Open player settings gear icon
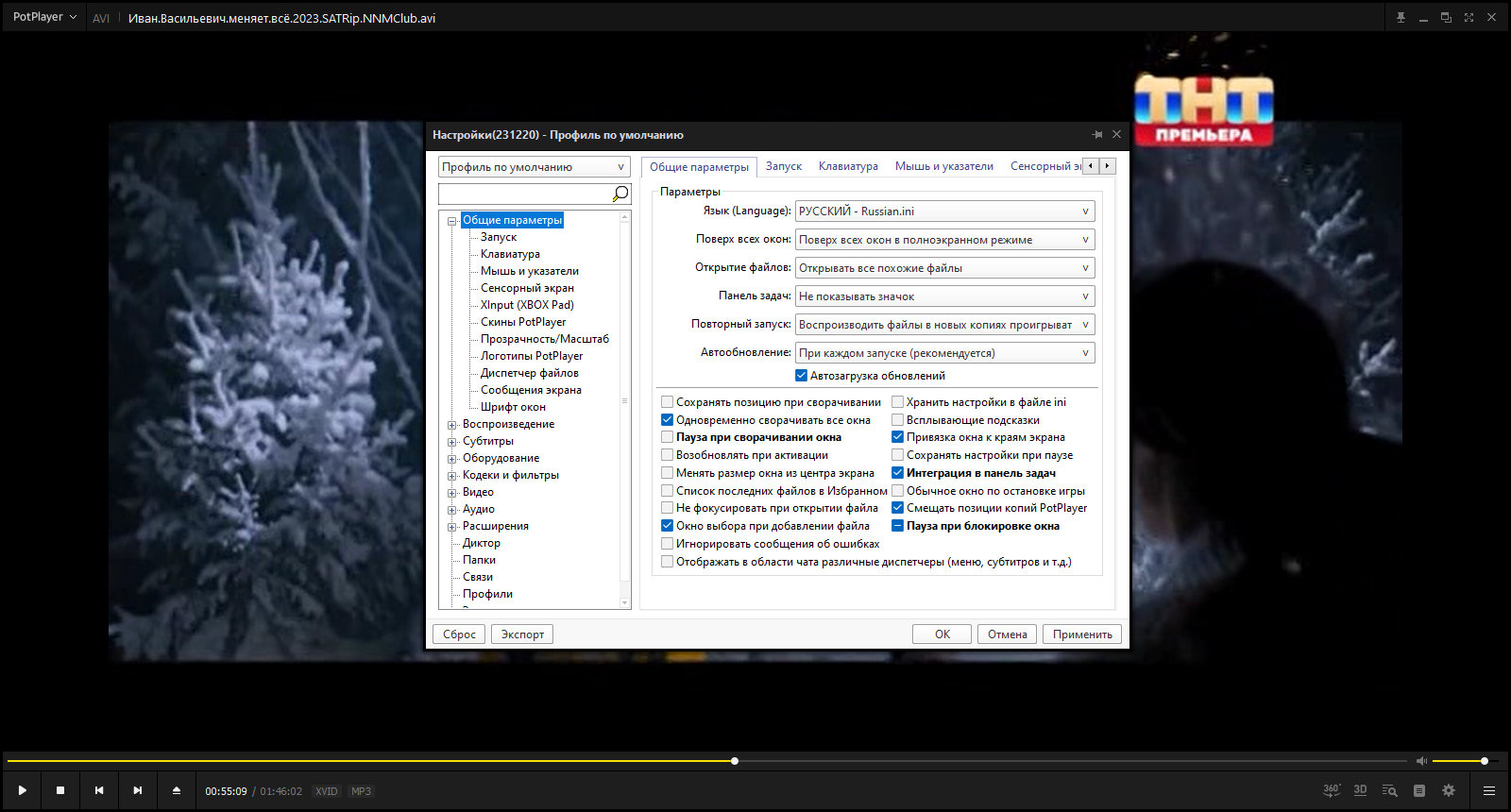Viewport: 1511px width, 812px height. [1449, 790]
